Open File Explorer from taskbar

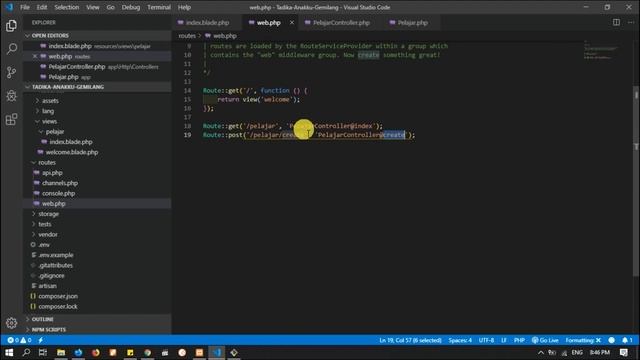tap(61, 352)
